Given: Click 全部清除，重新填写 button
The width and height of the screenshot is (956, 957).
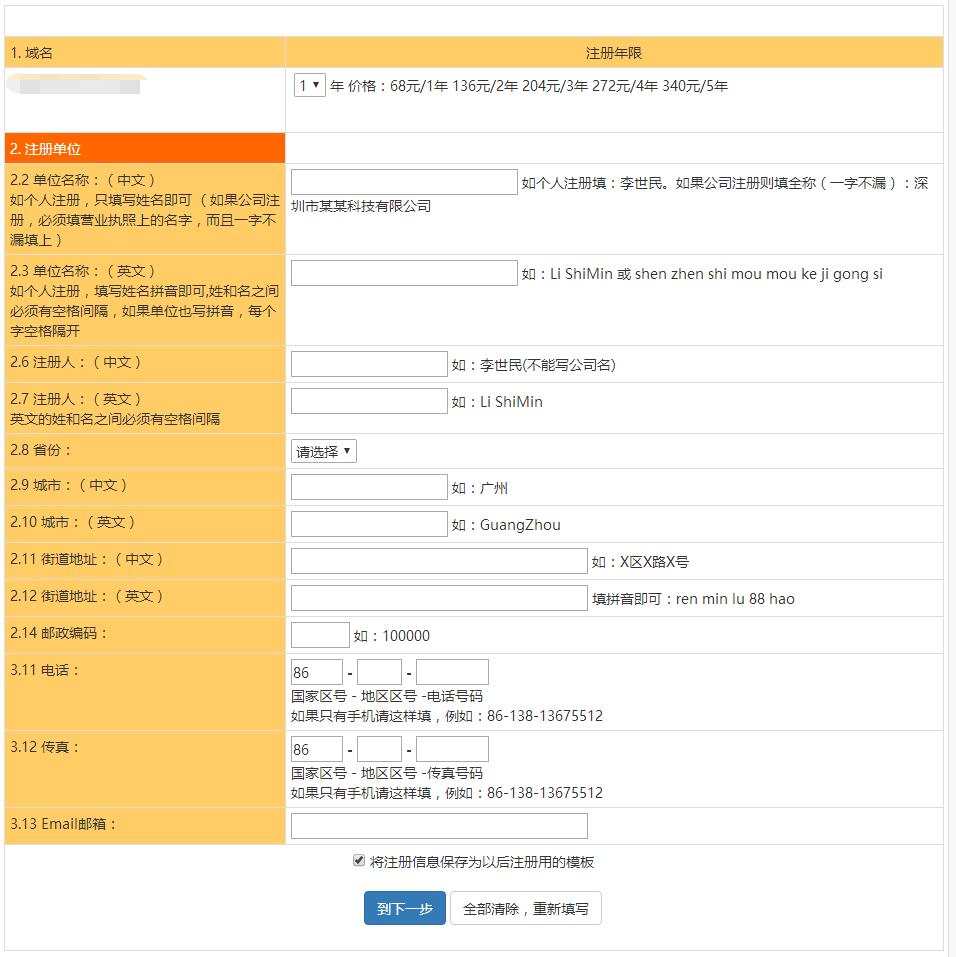Looking at the screenshot, I should coord(525,909).
